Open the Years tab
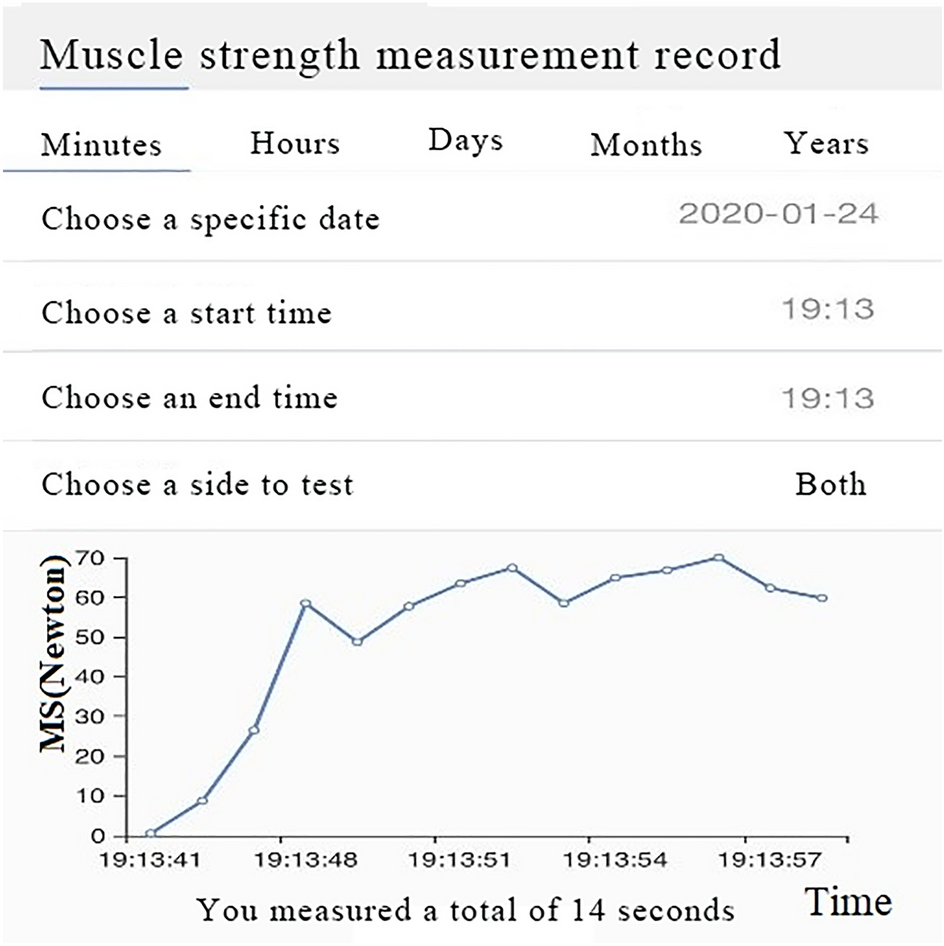Viewport: 944px width, 946px height. (x=827, y=144)
